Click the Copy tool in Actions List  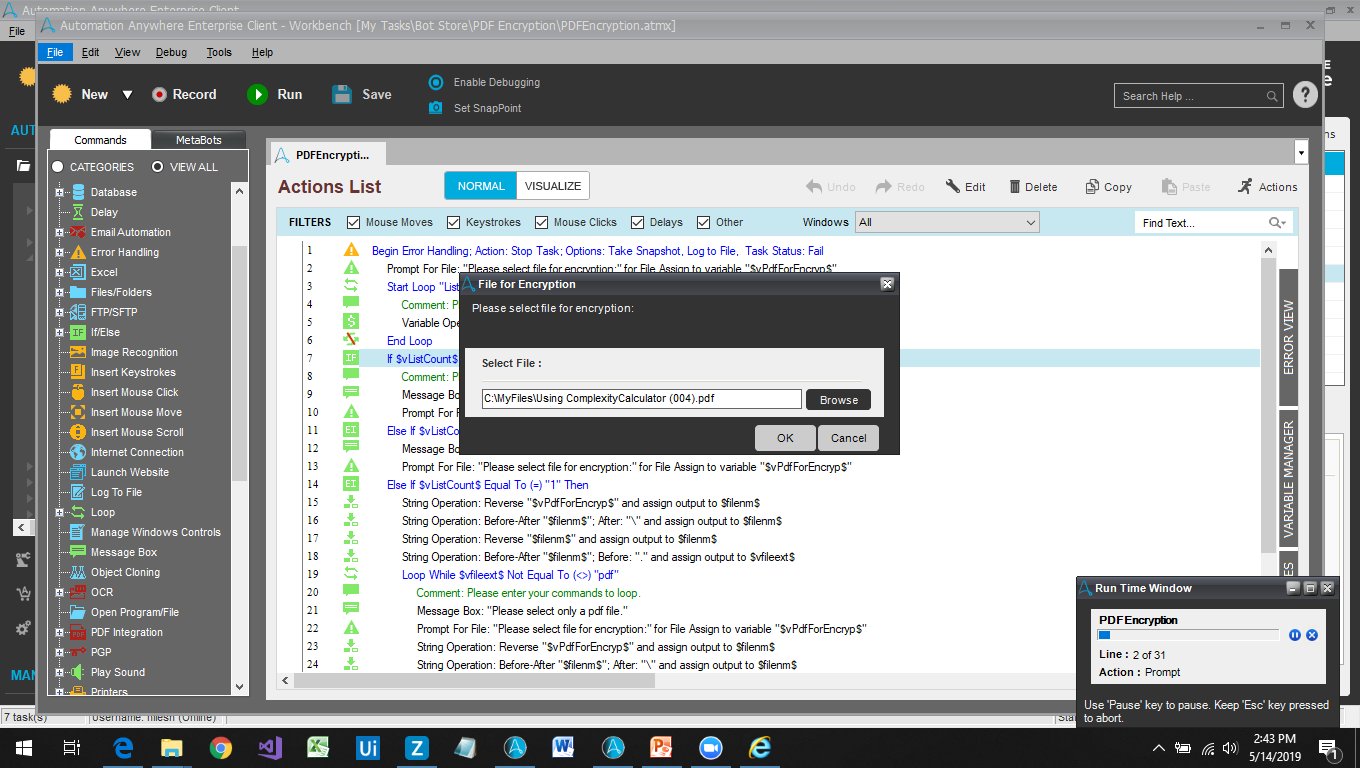click(1092, 186)
